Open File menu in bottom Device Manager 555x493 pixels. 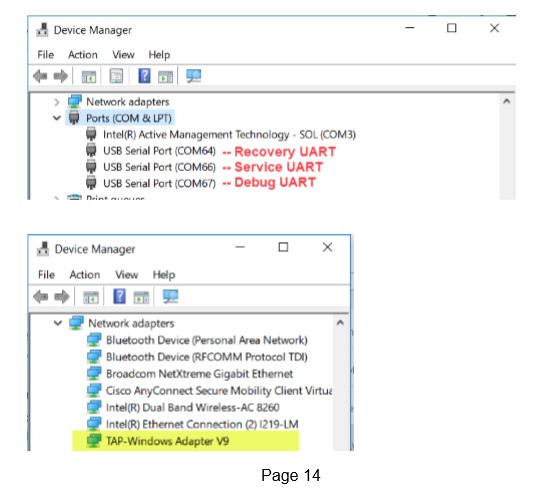tap(46, 275)
